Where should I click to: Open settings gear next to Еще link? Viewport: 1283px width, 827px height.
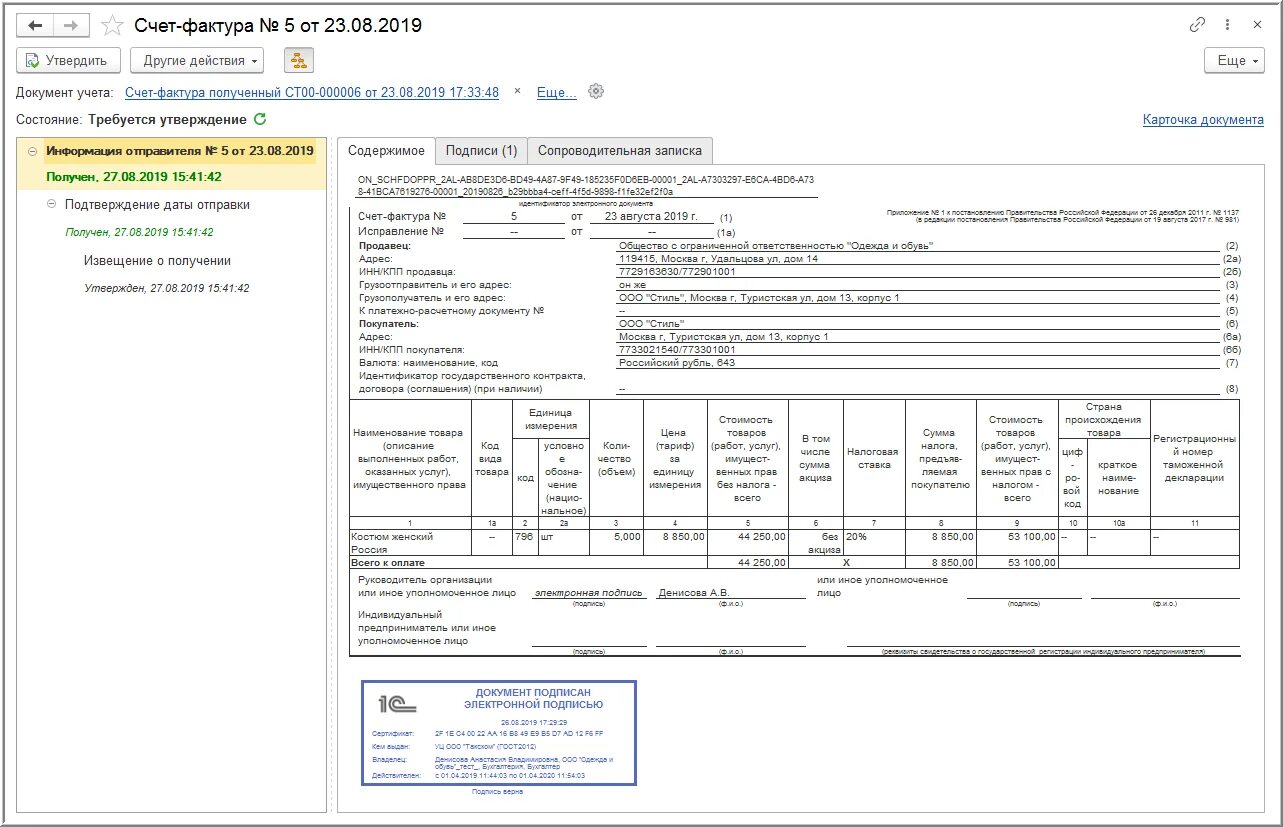pyautogui.click(x=596, y=92)
